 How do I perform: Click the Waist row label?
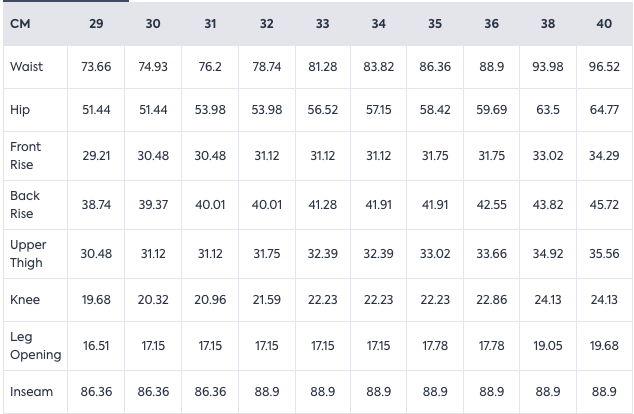(x=26, y=67)
